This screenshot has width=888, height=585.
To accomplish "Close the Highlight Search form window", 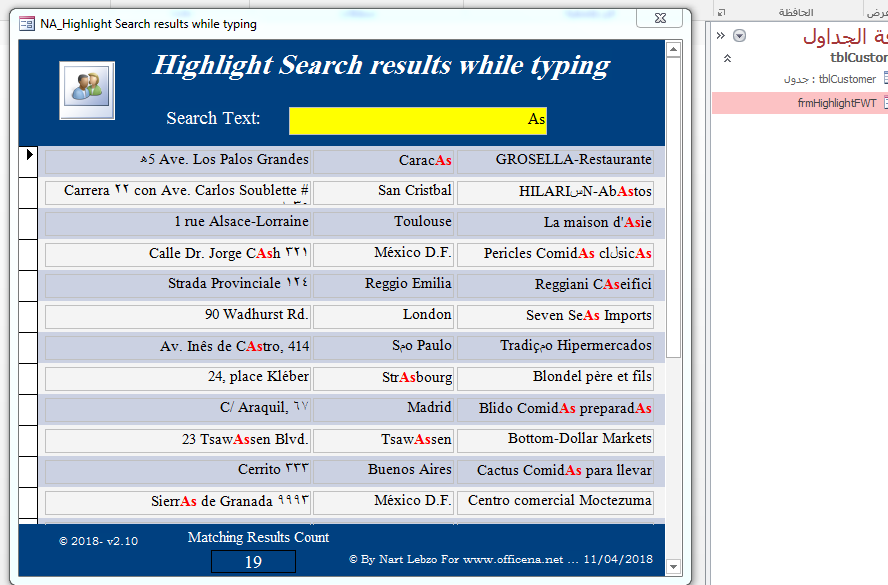I will pos(660,18).
